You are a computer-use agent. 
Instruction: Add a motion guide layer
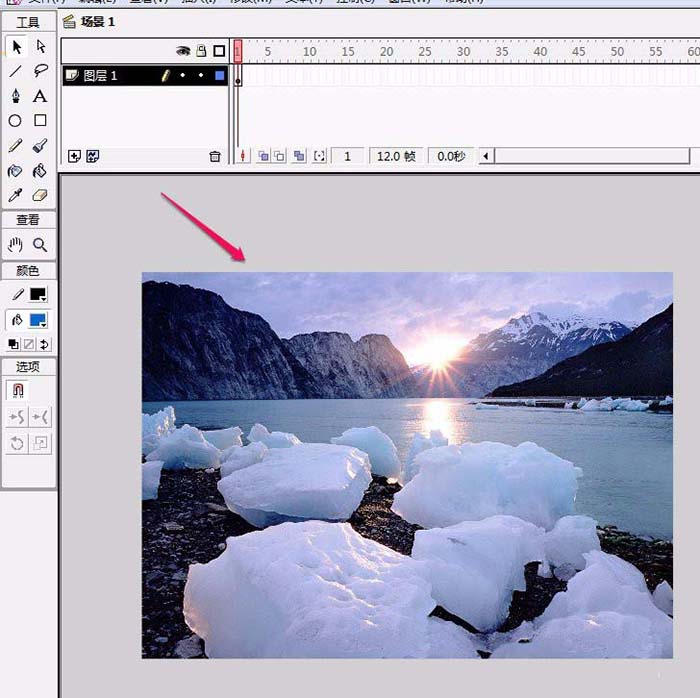click(x=93, y=156)
